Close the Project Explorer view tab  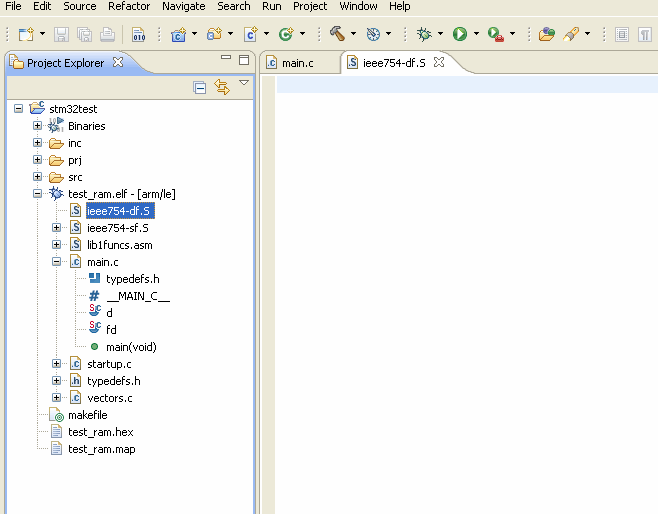(x=118, y=63)
